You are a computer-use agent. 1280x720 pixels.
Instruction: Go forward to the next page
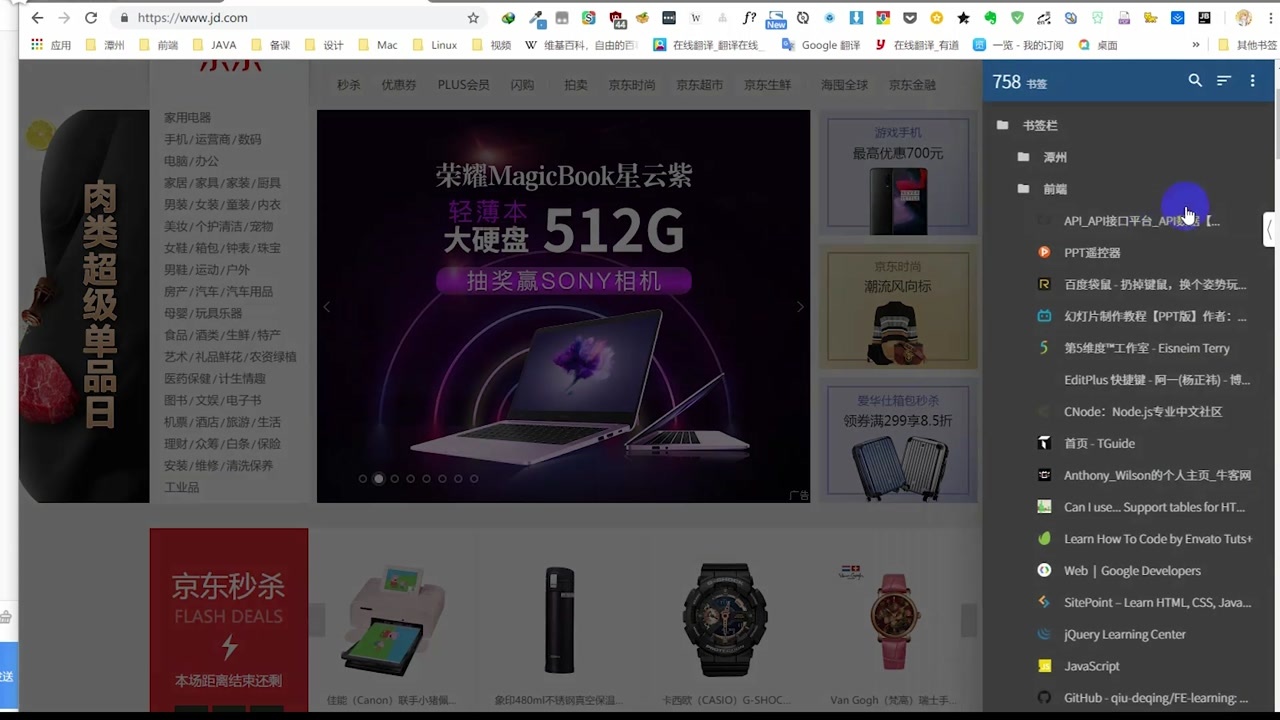coord(64,18)
